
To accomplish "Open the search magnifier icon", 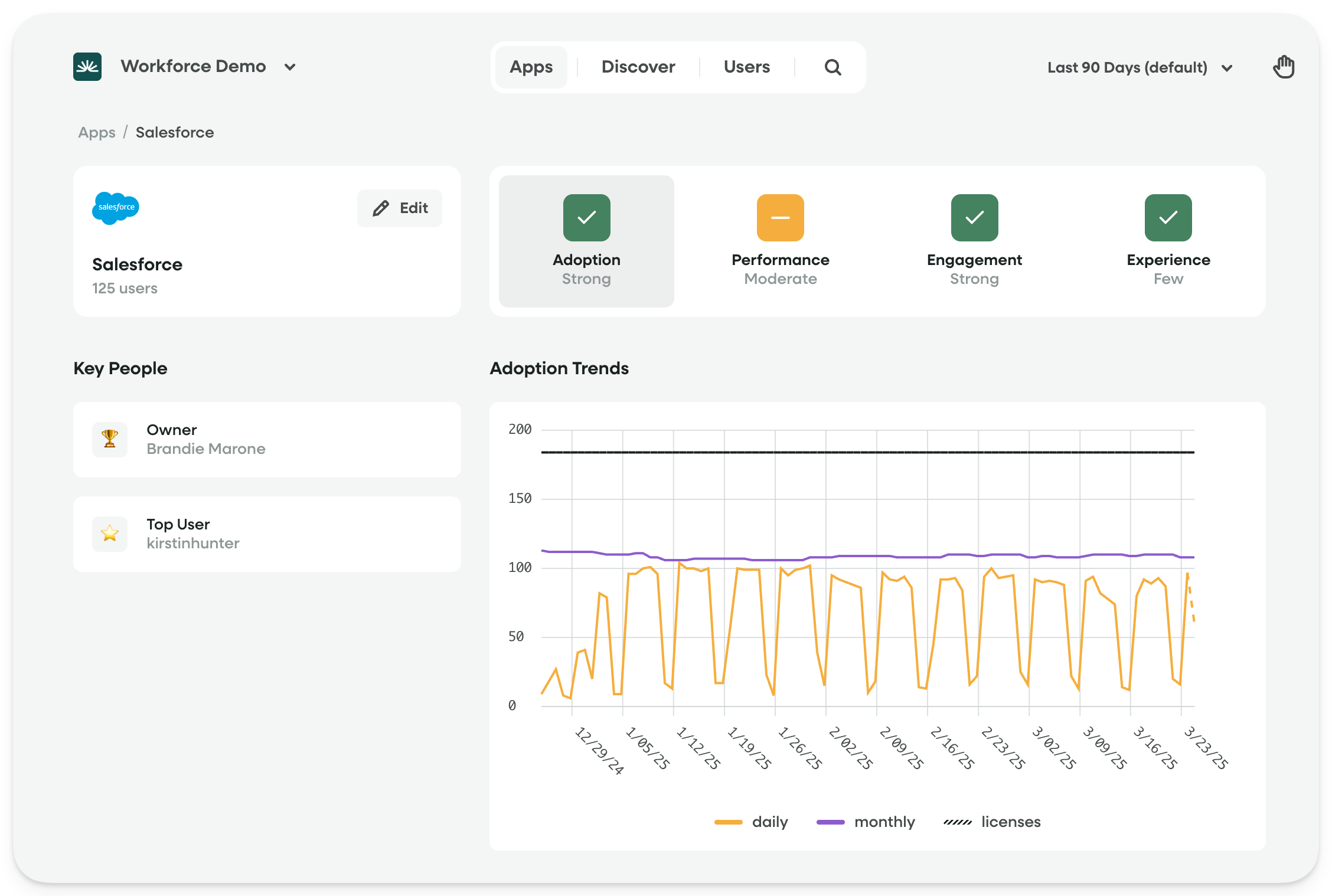I will point(833,67).
